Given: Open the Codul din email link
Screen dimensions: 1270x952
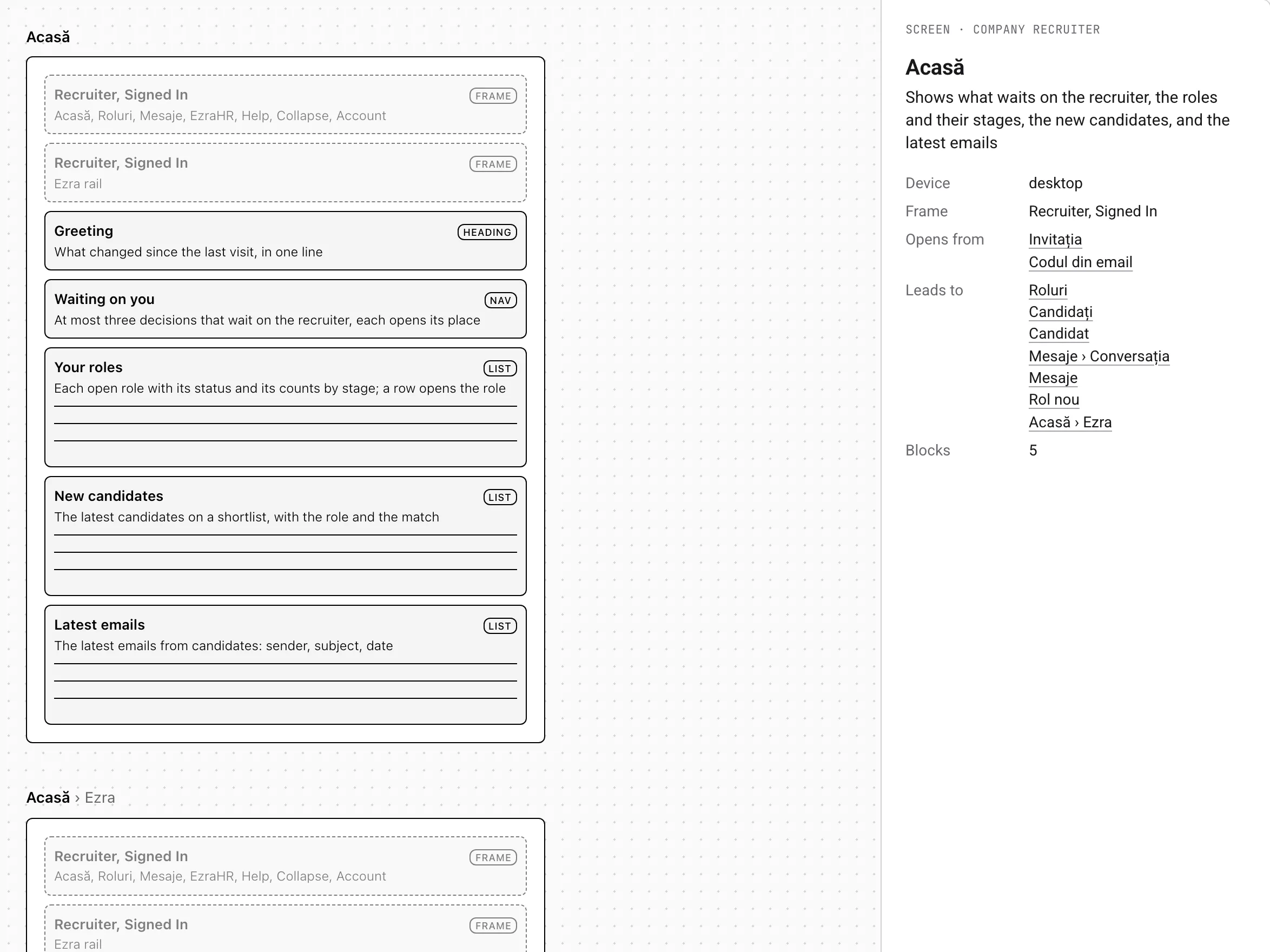Looking at the screenshot, I should point(1080,262).
